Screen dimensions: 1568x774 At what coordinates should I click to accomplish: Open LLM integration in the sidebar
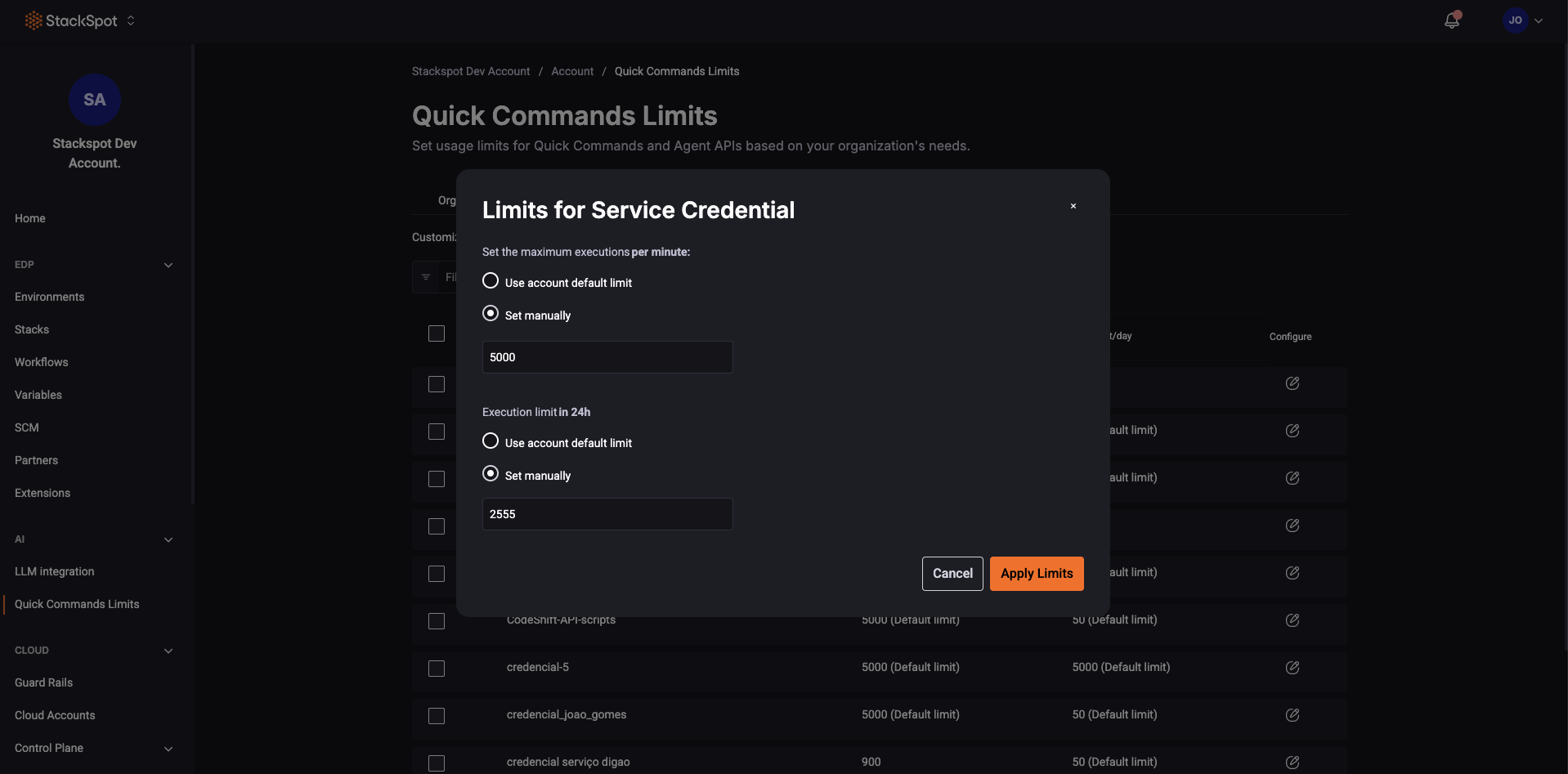pyautogui.click(x=55, y=571)
